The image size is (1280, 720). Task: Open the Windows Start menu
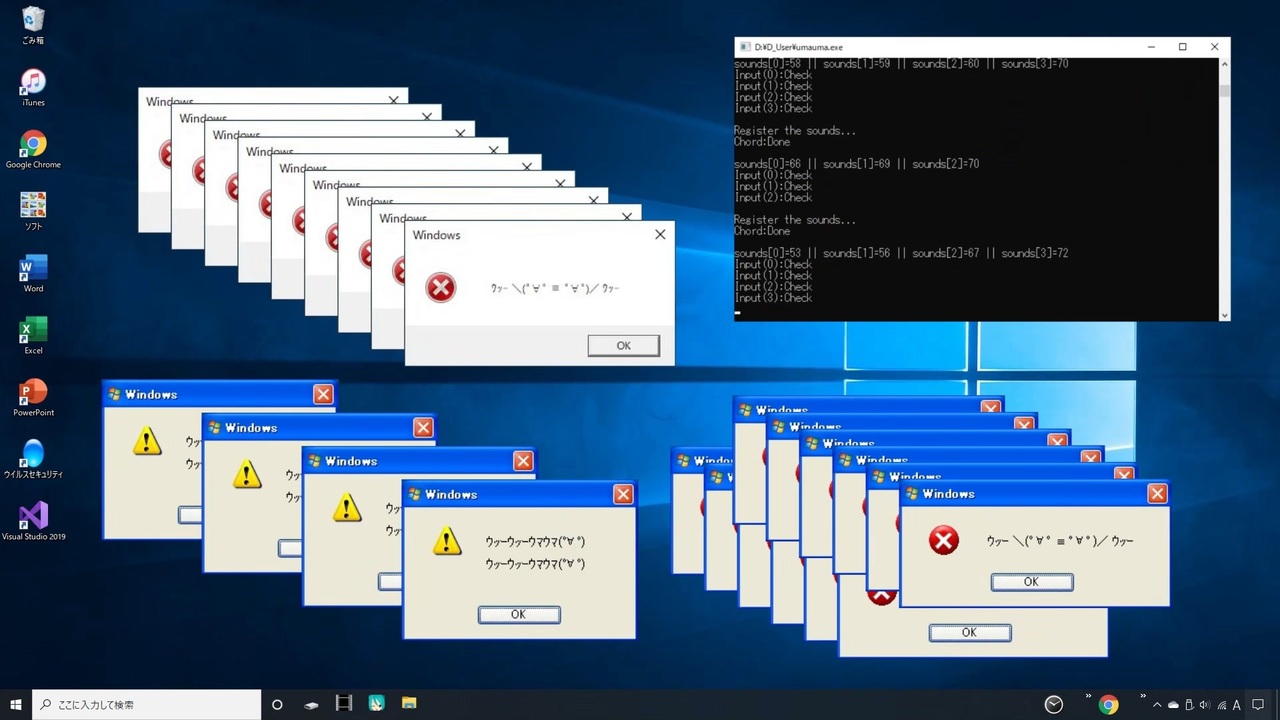tap(16, 705)
